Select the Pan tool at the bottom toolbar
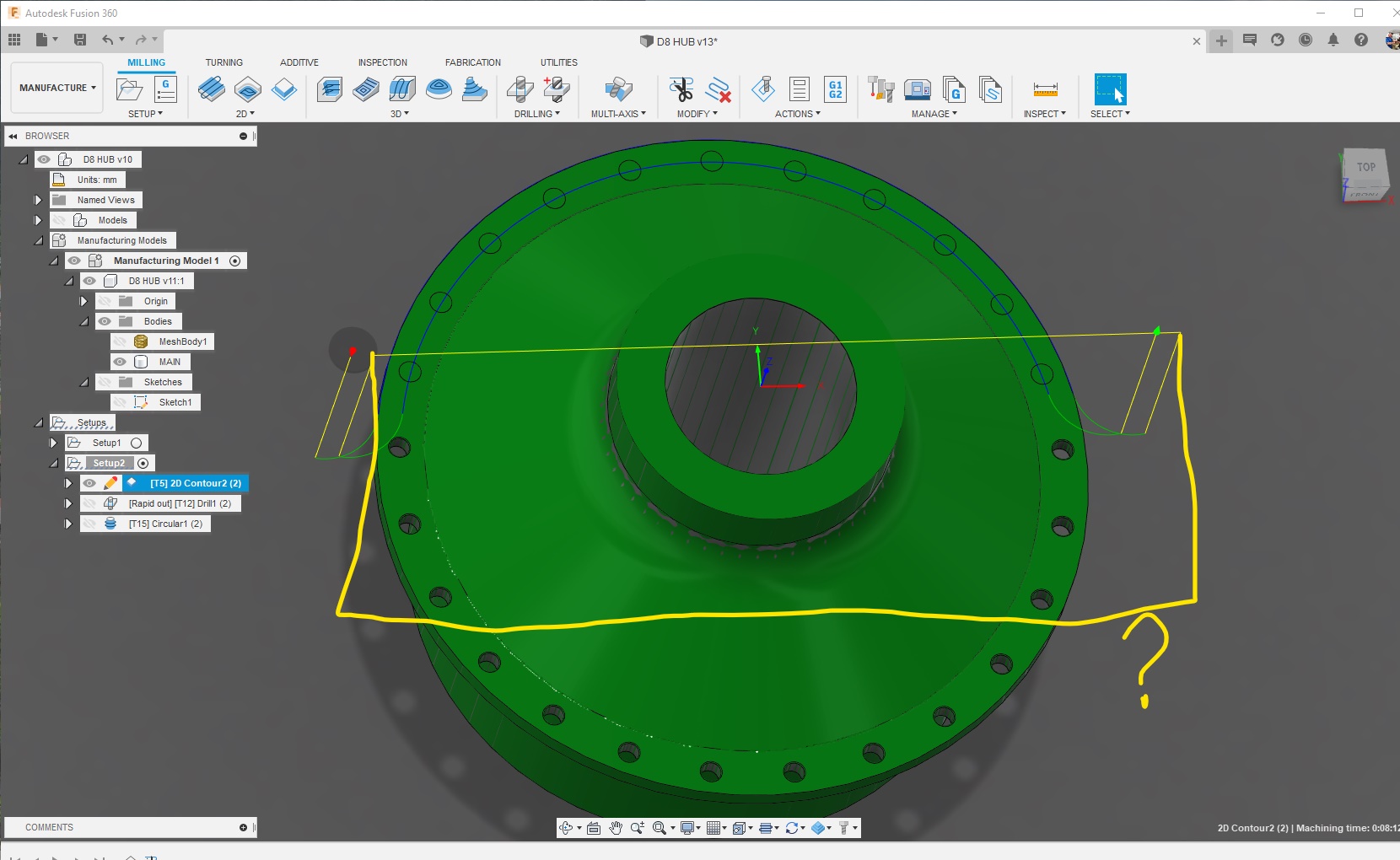The height and width of the screenshot is (860, 1400). 617,828
